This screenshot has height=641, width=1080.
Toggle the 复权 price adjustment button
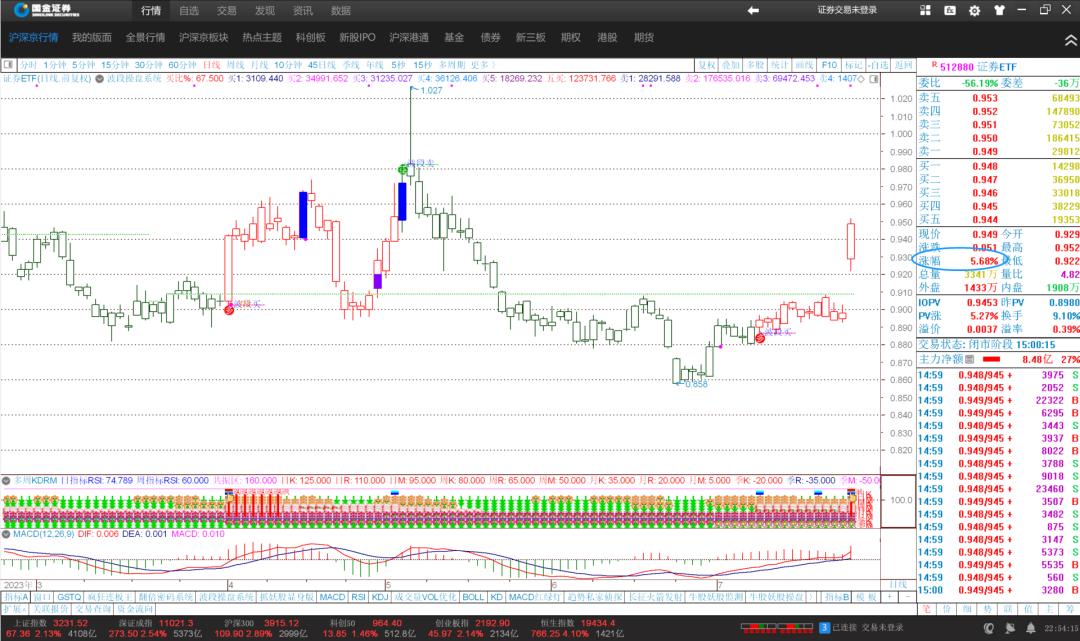pos(706,64)
